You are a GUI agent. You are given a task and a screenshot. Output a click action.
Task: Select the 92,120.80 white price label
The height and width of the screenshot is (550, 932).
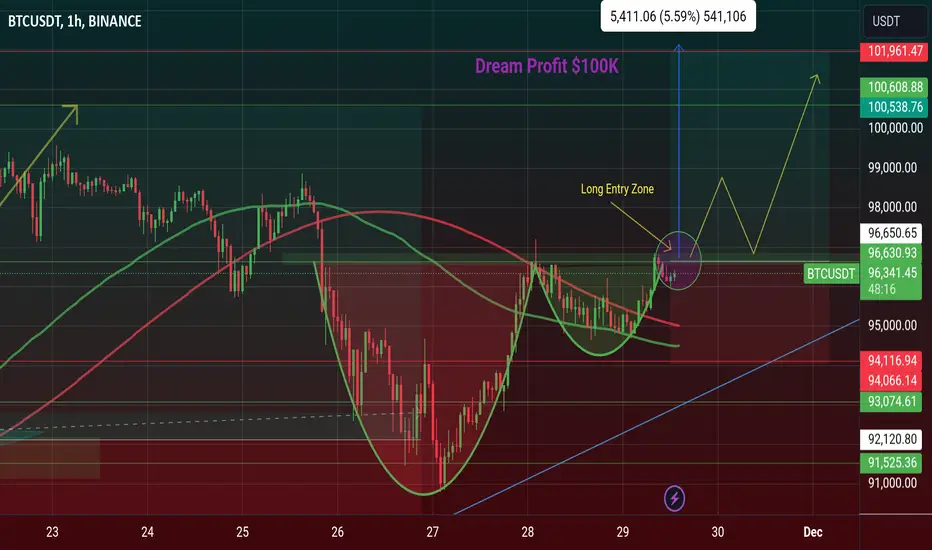pyautogui.click(x=891, y=440)
